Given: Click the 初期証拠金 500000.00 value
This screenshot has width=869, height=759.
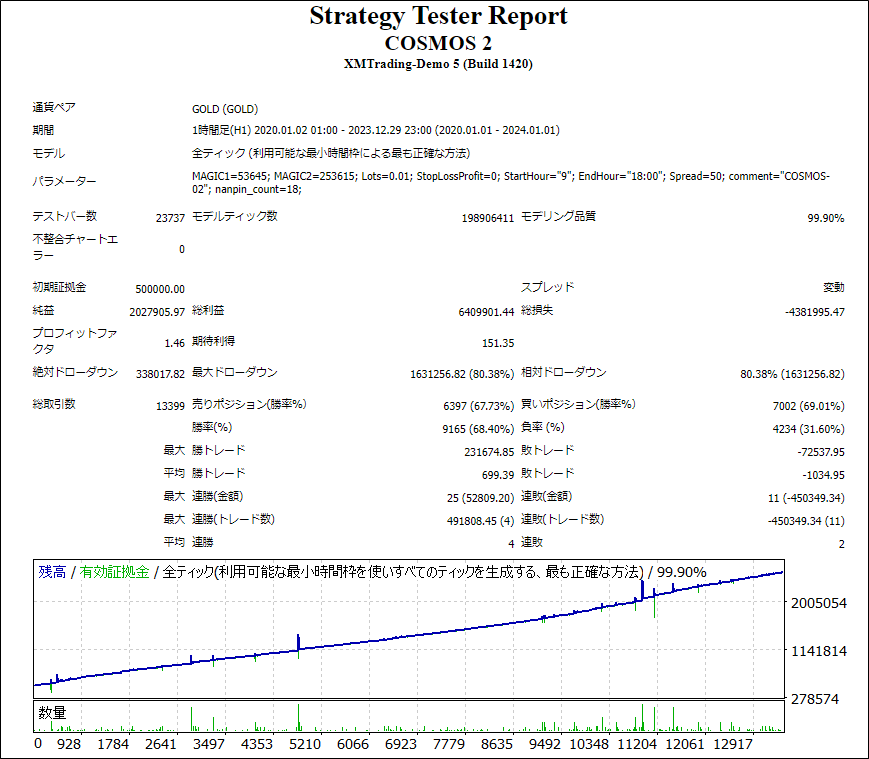Looking at the screenshot, I should point(160,289).
